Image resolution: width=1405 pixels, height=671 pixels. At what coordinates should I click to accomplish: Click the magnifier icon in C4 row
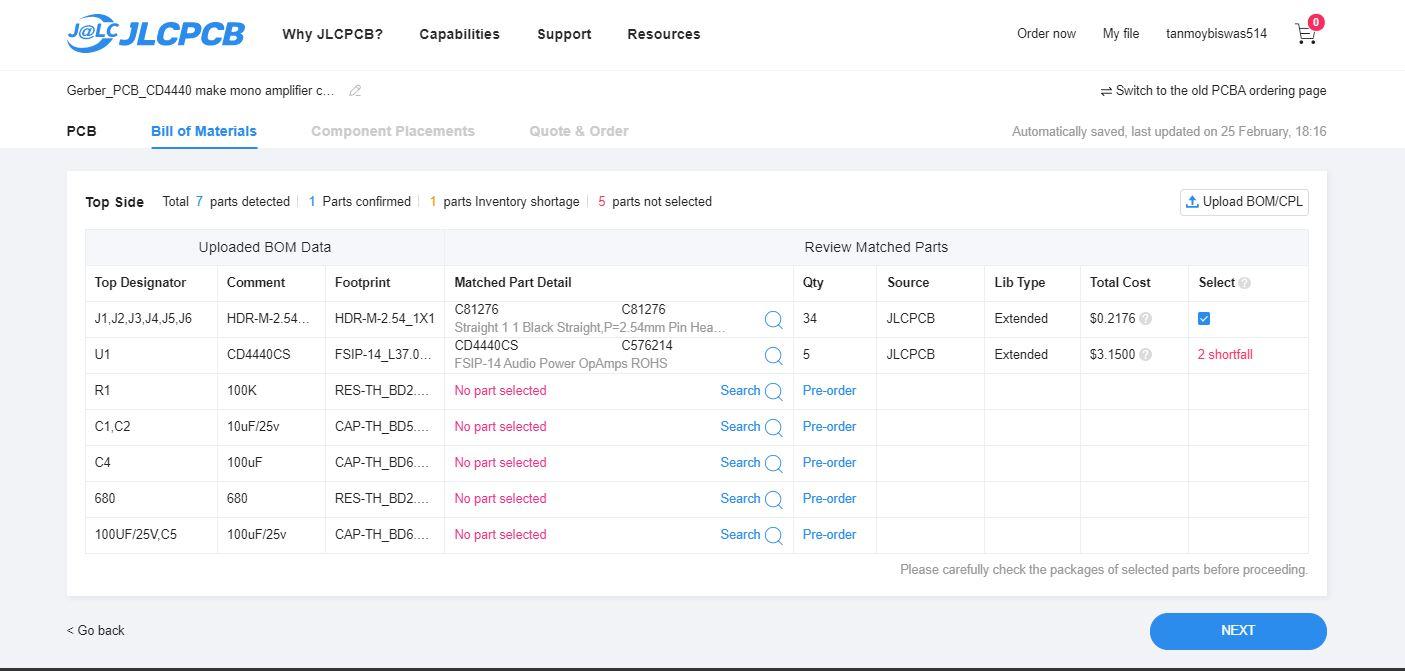pyautogui.click(x=773, y=463)
